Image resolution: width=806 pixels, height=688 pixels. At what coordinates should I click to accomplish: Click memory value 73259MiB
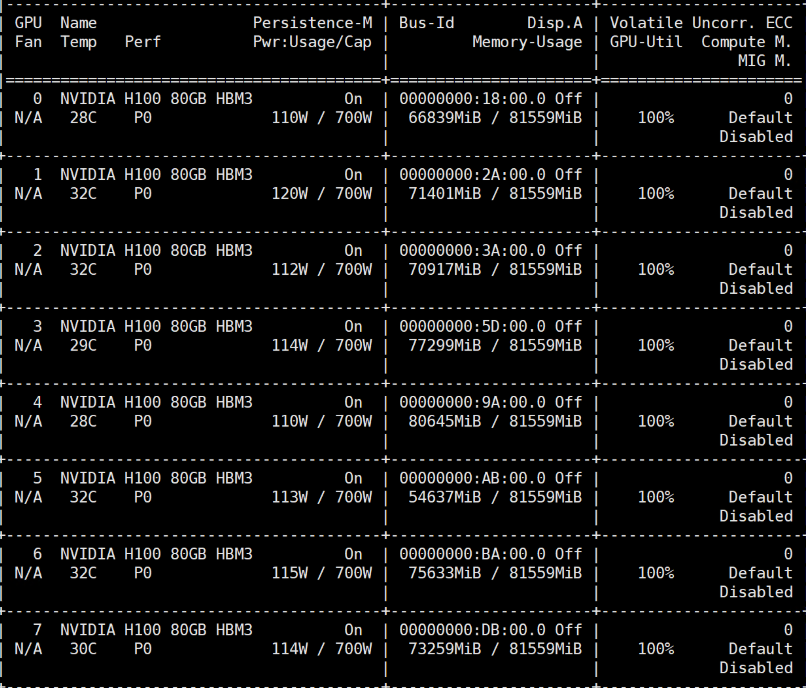pyautogui.click(x=445, y=649)
